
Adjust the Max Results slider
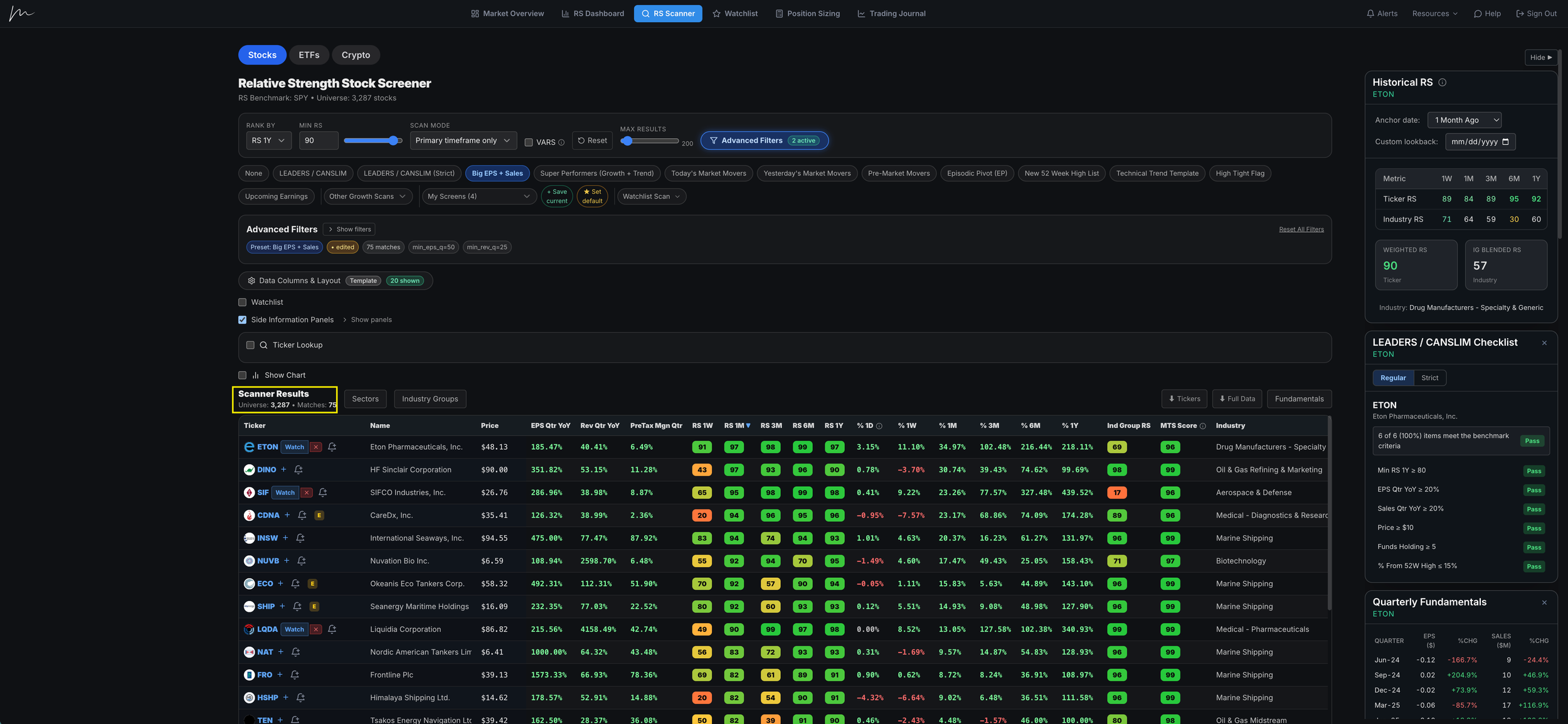click(649, 141)
